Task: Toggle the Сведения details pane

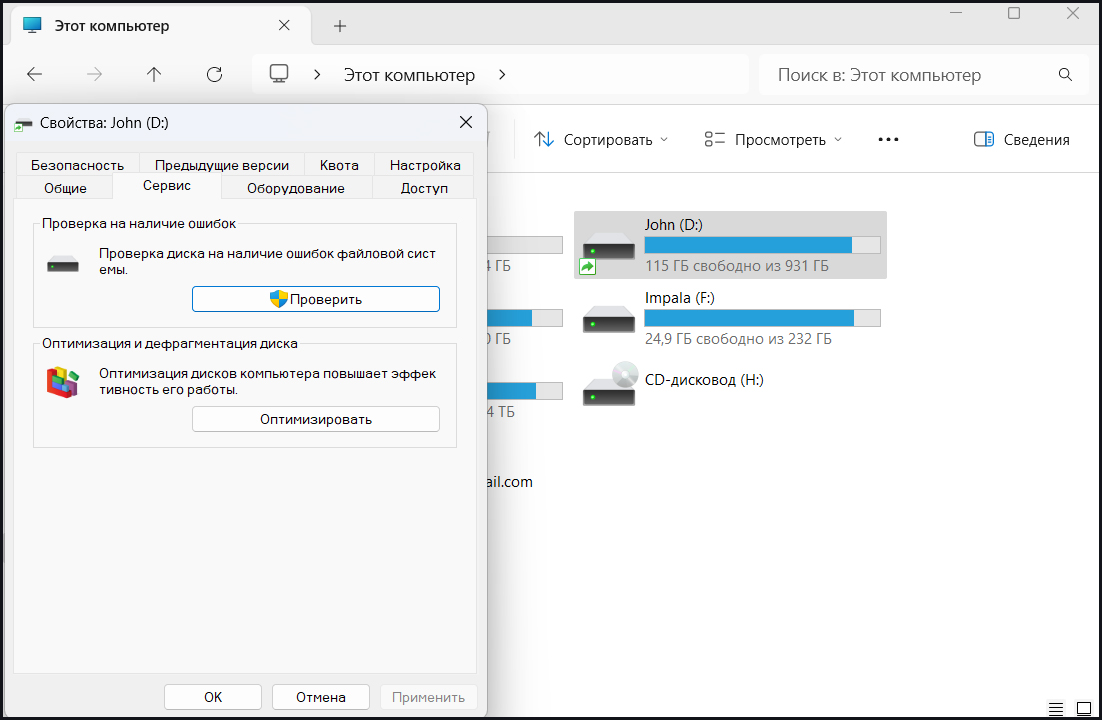Action: pyautogui.click(x=1021, y=140)
